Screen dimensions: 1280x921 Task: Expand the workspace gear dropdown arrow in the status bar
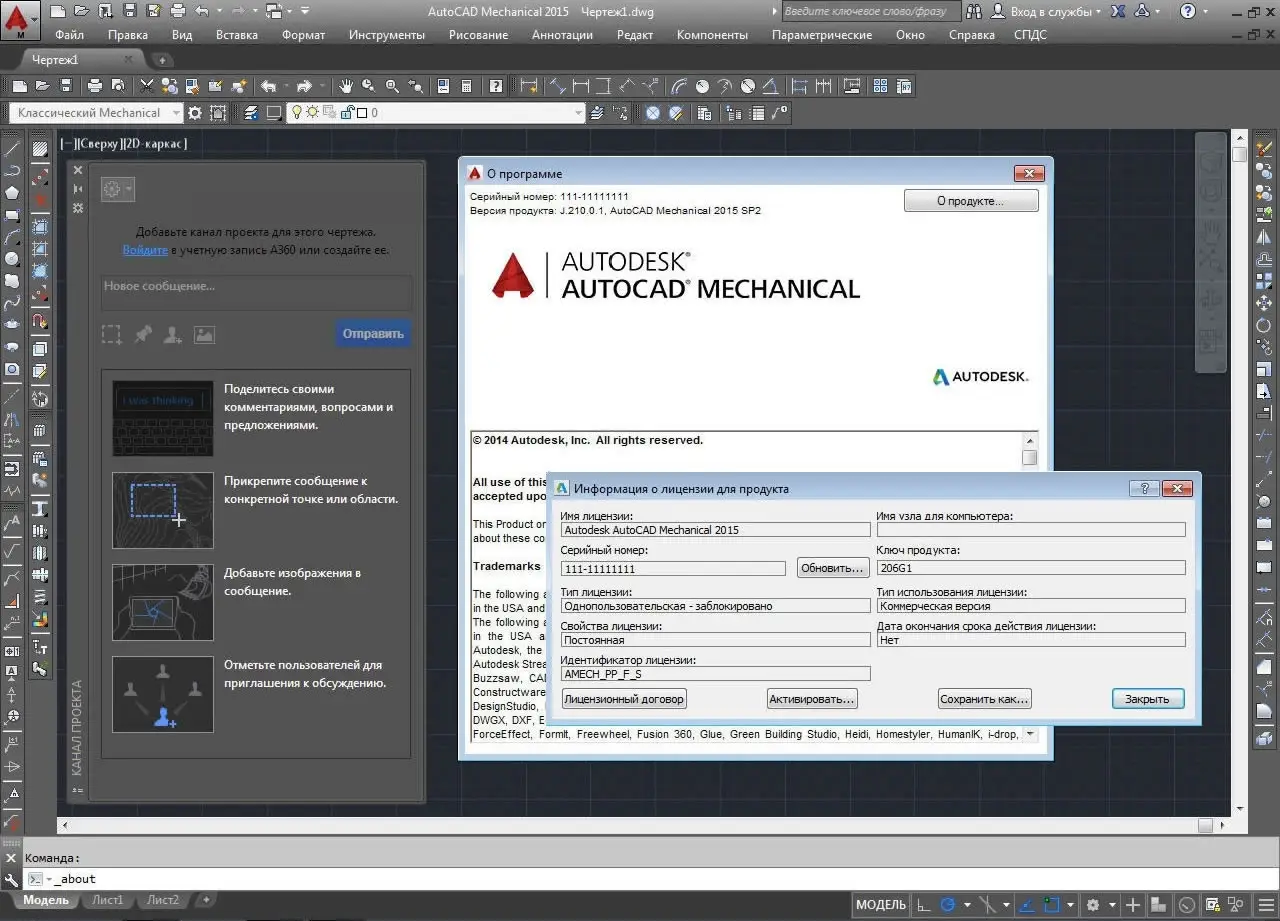tap(1112, 905)
